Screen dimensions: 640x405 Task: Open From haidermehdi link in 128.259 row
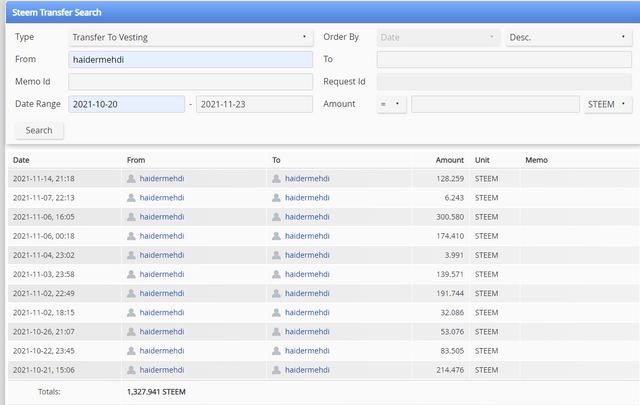click(162, 178)
